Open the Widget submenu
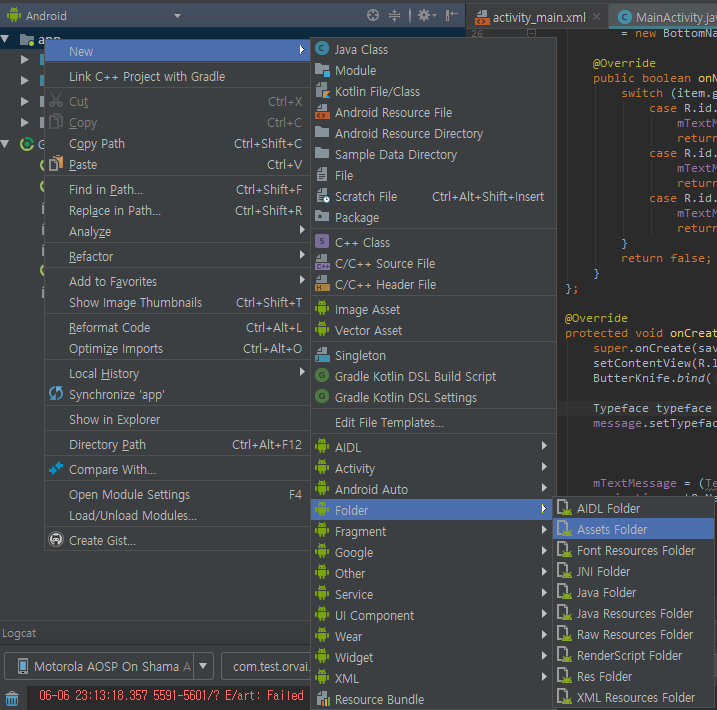The image size is (717, 710). pyautogui.click(x=433, y=657)
